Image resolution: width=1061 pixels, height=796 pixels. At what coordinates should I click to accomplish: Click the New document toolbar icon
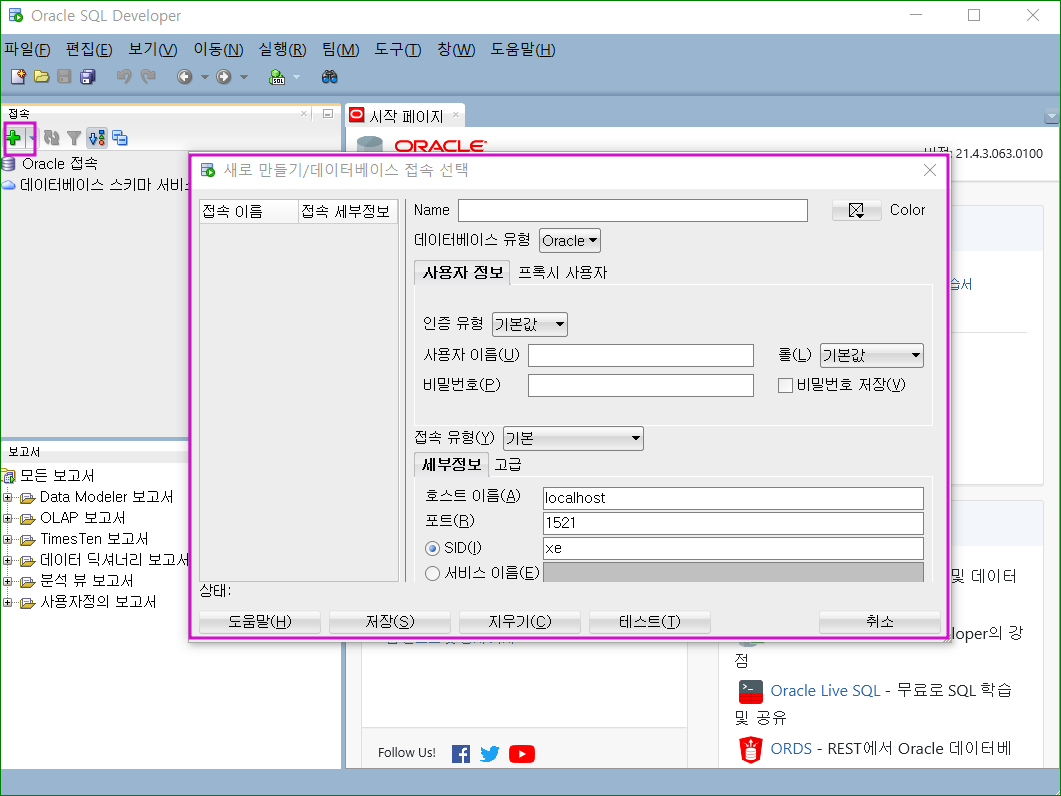(x=18, y=76)
